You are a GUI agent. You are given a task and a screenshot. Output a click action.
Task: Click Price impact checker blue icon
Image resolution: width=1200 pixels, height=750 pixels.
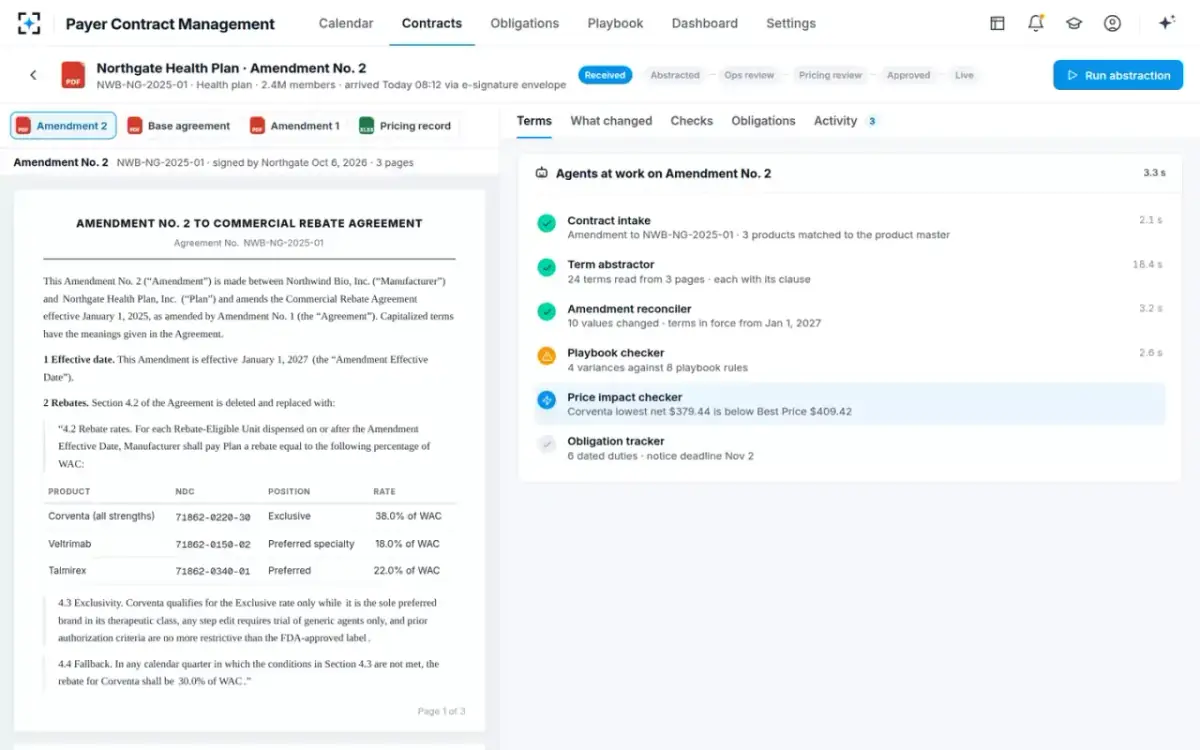tap(546, 399)
